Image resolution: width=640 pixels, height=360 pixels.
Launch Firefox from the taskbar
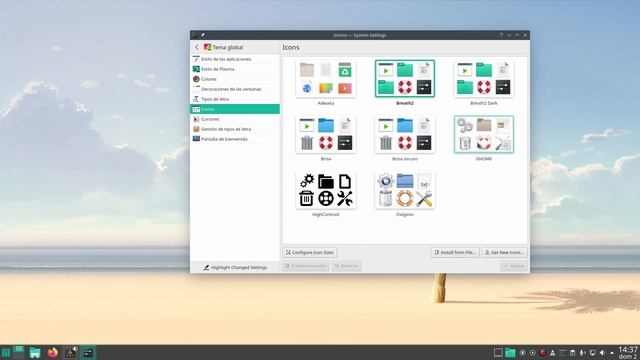pyautogui.click(x=53, y=353)
